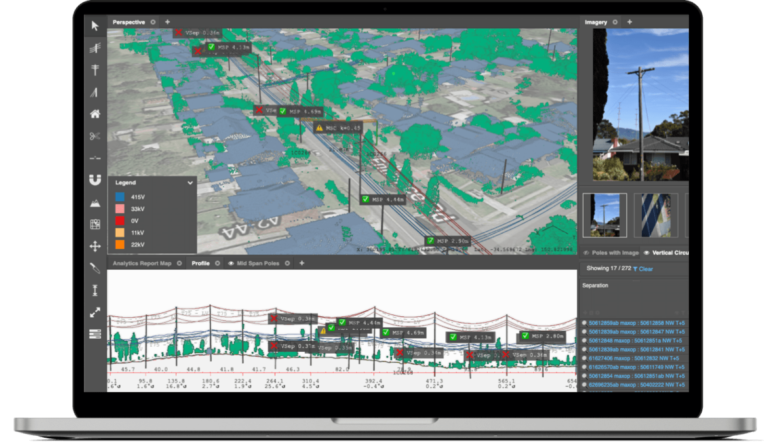Select the Poles with Image option

pos(585,253)
